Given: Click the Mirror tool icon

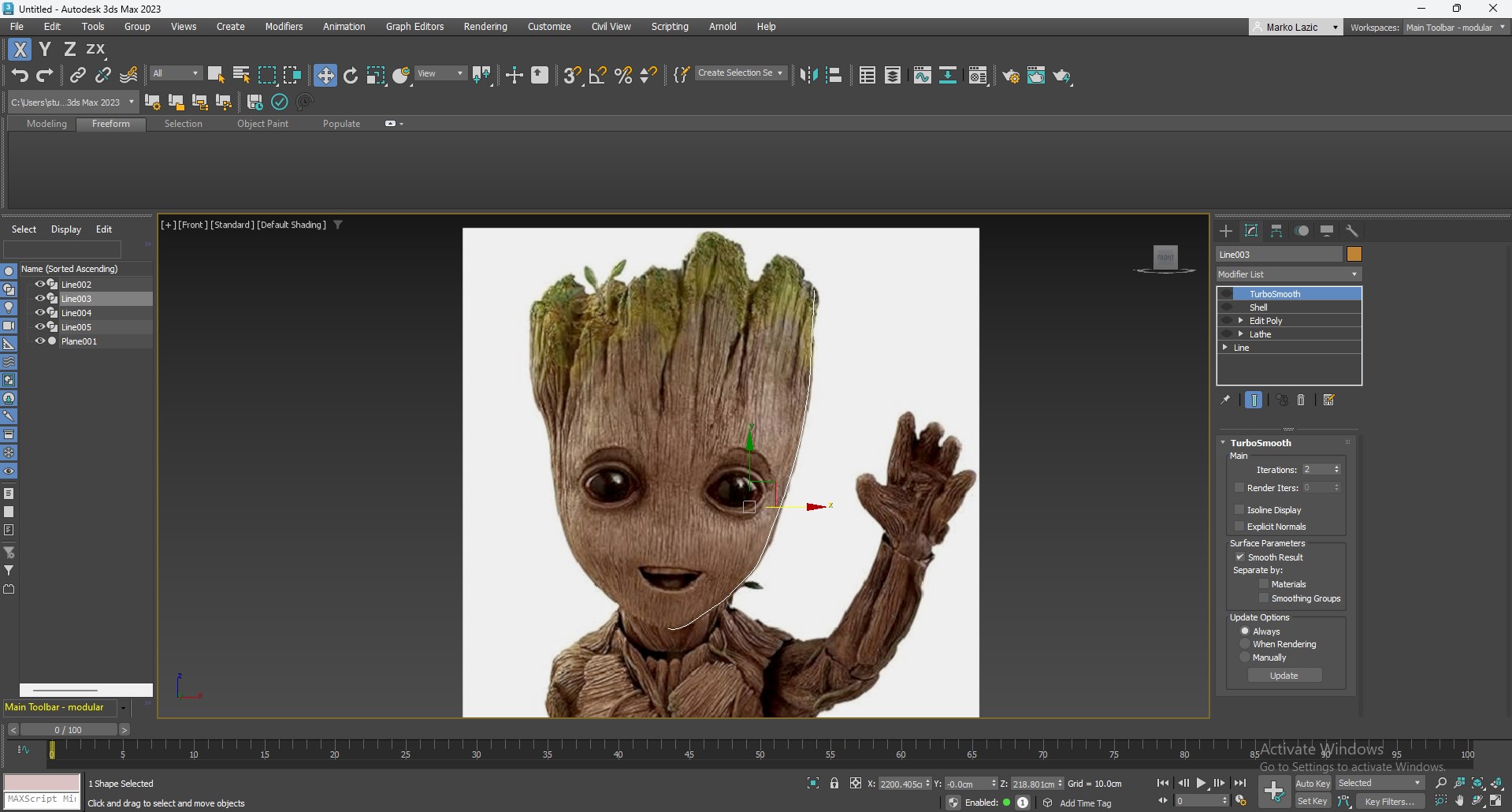Looking at the screenshot, I should pos(808,75).
